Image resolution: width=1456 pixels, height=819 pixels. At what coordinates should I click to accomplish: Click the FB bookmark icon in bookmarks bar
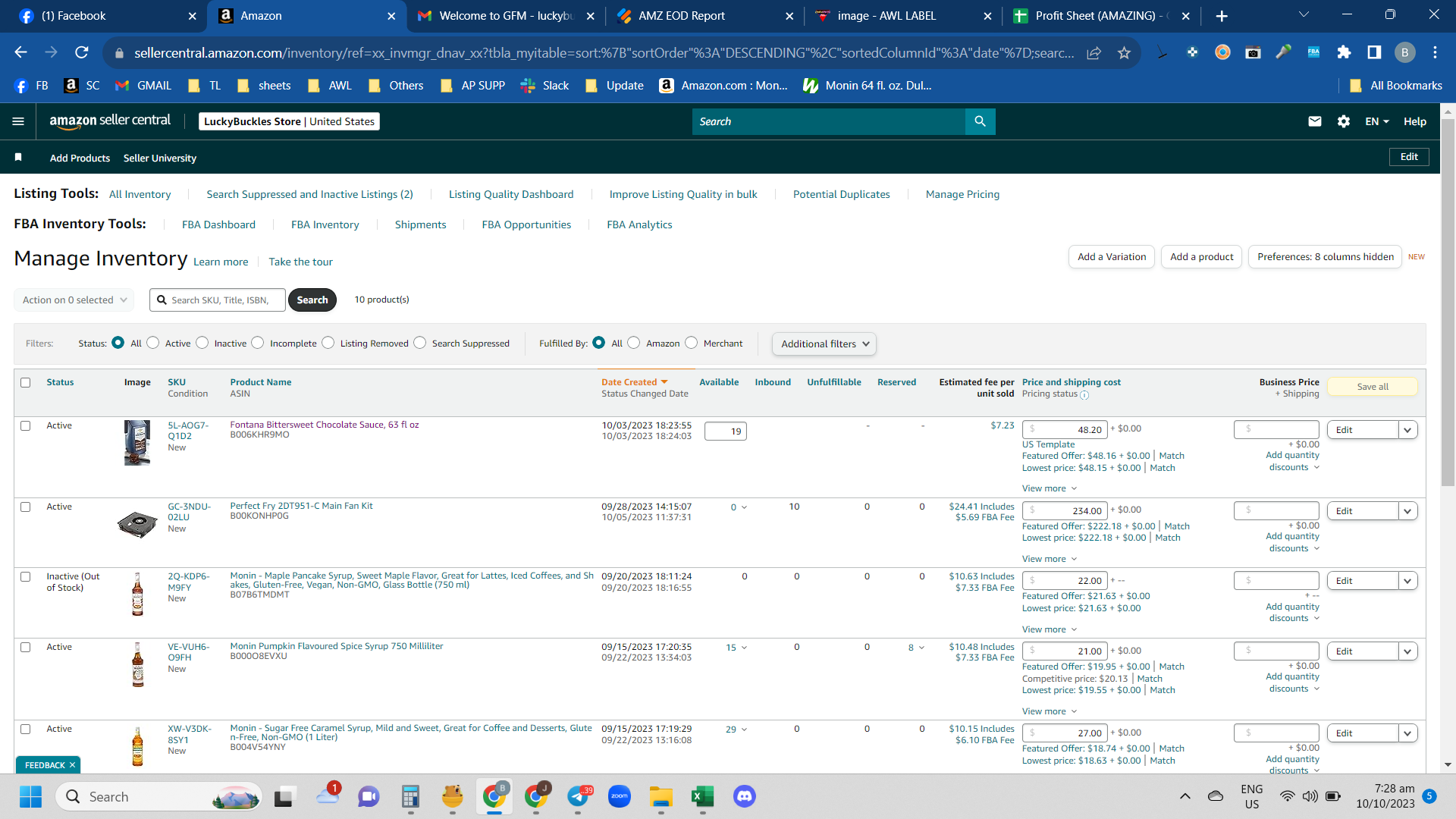pos(21,86)
